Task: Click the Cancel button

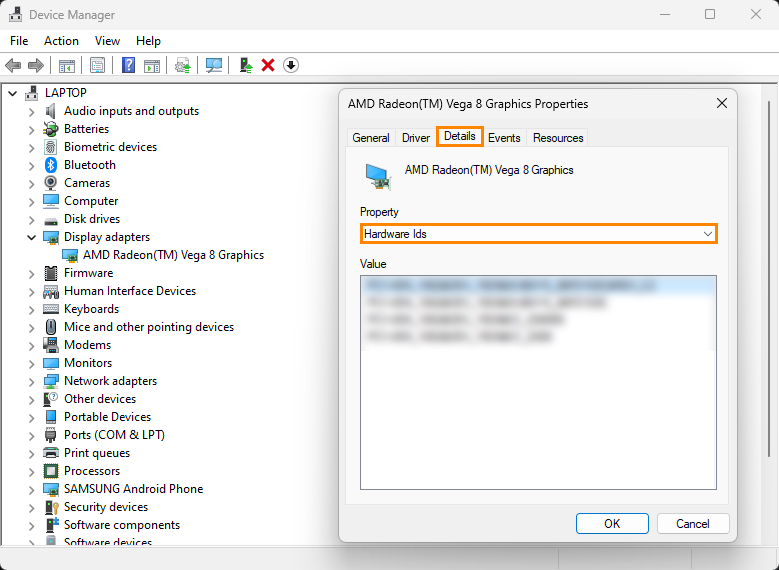Action: pos(693,524)
